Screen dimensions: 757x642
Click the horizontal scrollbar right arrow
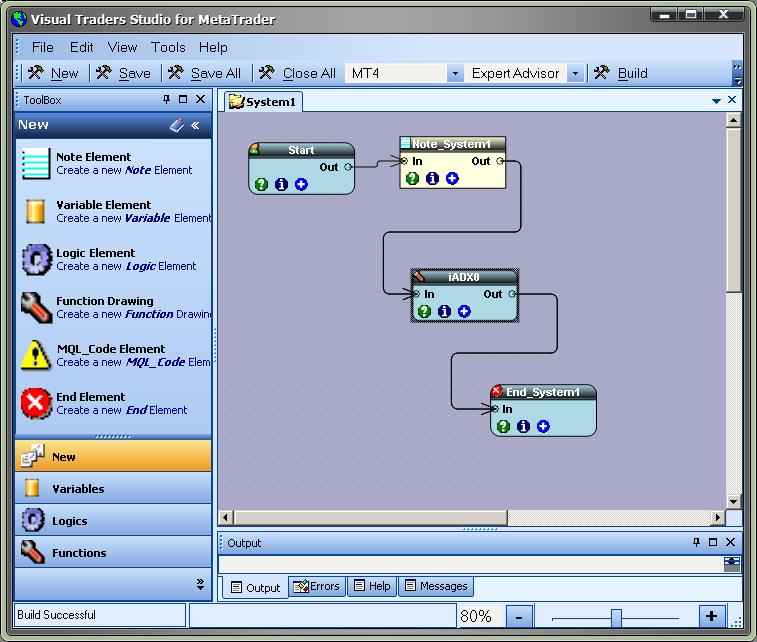(718, 517)
